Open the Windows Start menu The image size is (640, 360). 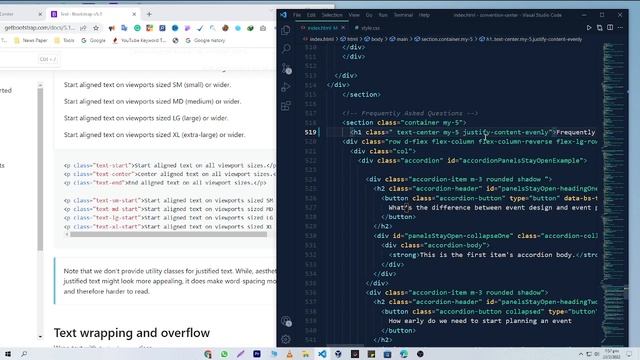8,354
